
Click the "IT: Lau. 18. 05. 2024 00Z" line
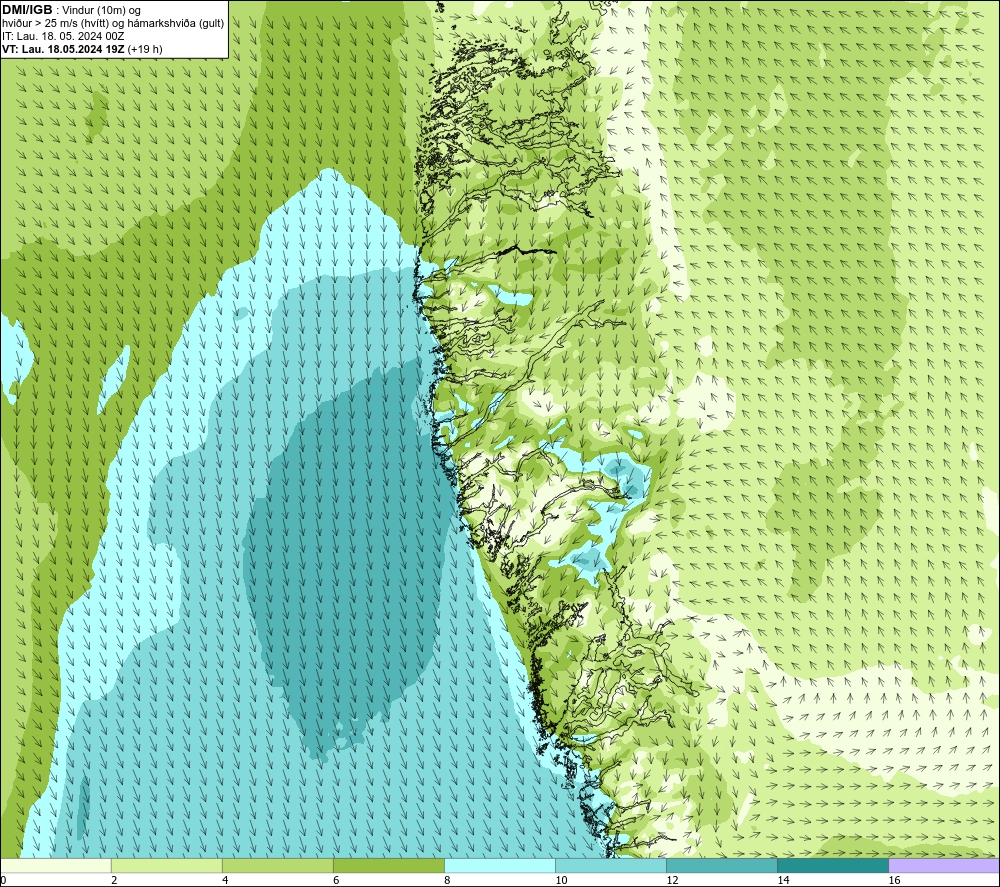[x=63, y=36]
